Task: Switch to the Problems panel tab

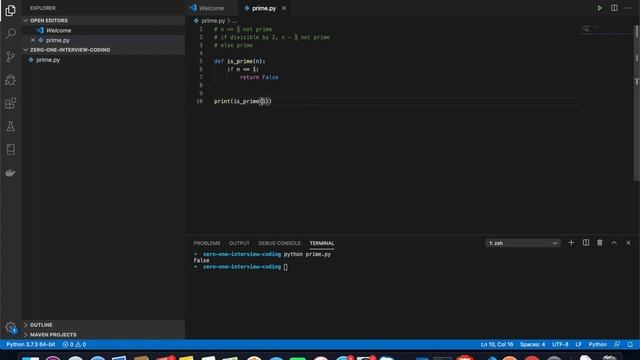Action: click(207, 243)
